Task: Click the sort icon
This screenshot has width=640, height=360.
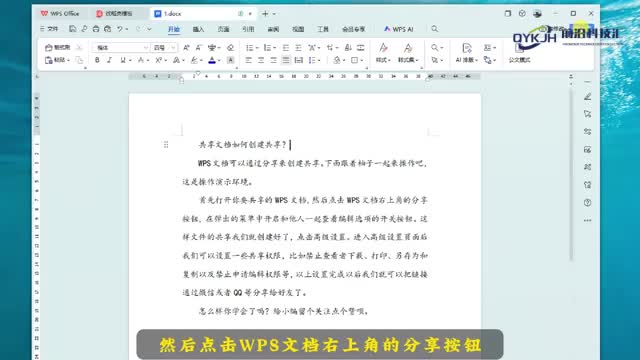Action: tap(348, 48)
